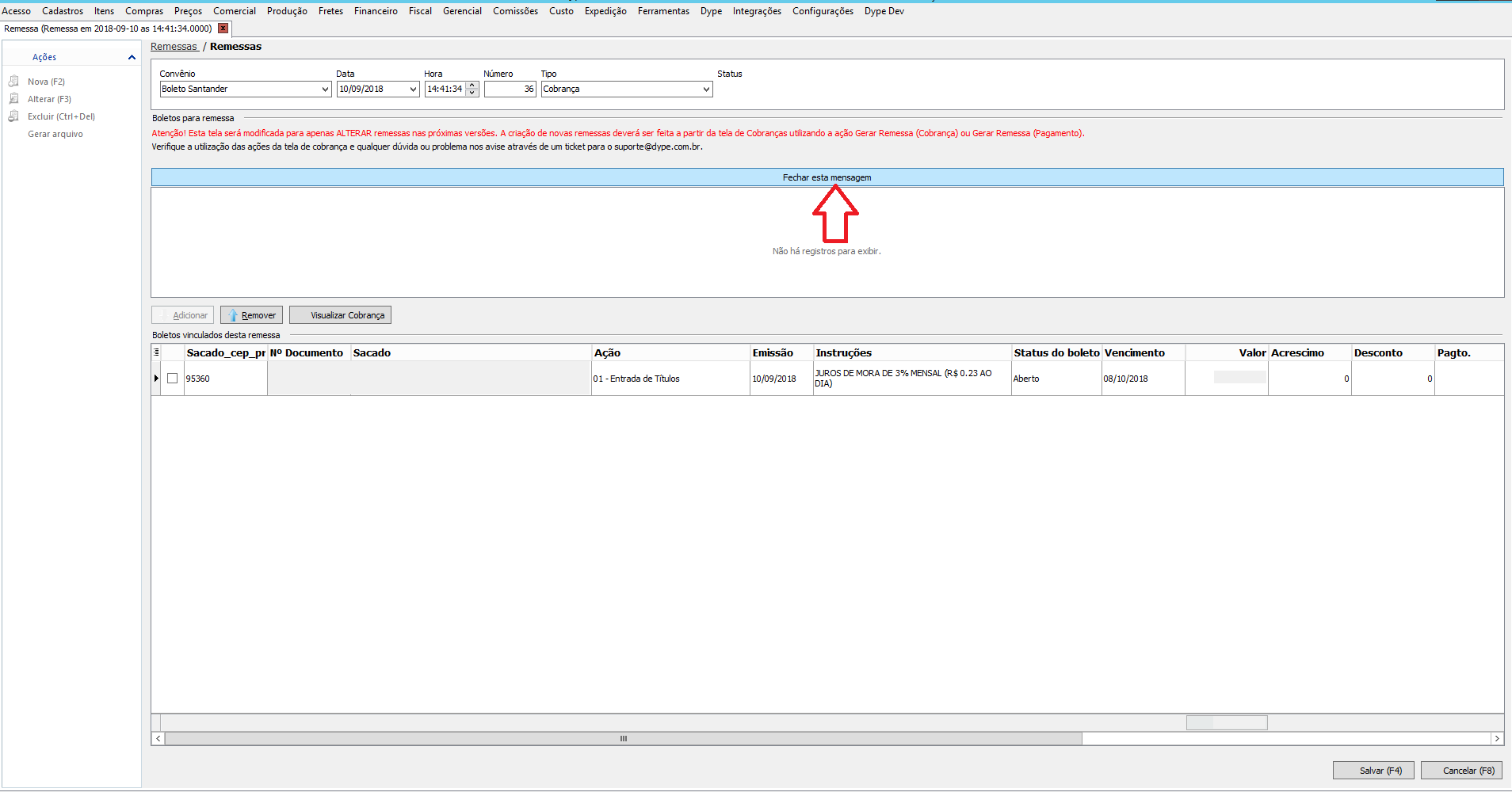Click Fechar esta mensagem bar
The image size is (1512, 792).
827,177
